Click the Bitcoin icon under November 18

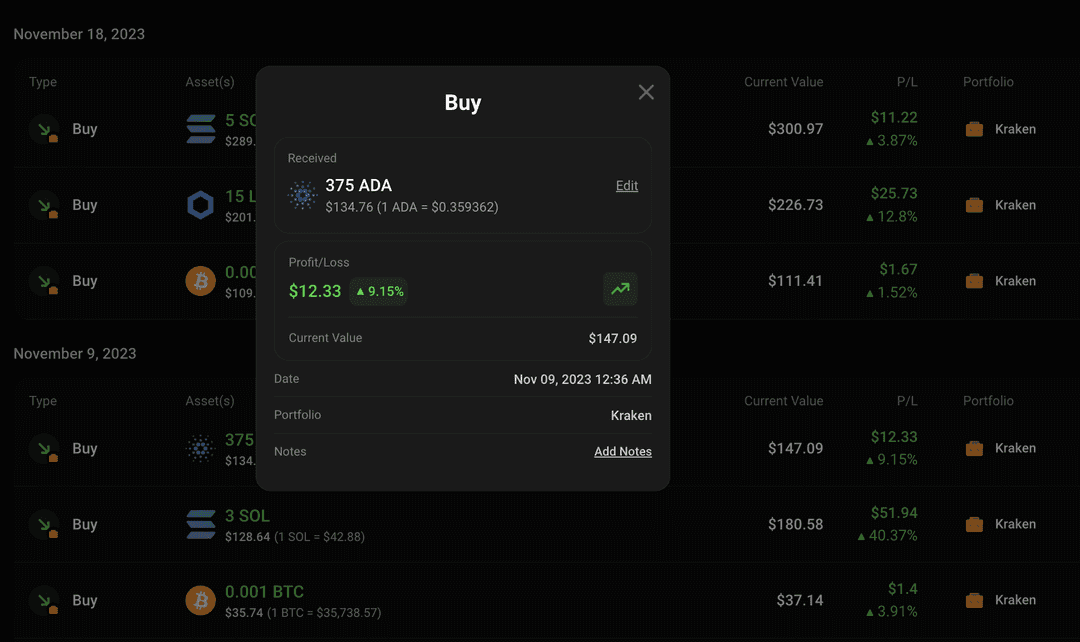click(200, 281)
